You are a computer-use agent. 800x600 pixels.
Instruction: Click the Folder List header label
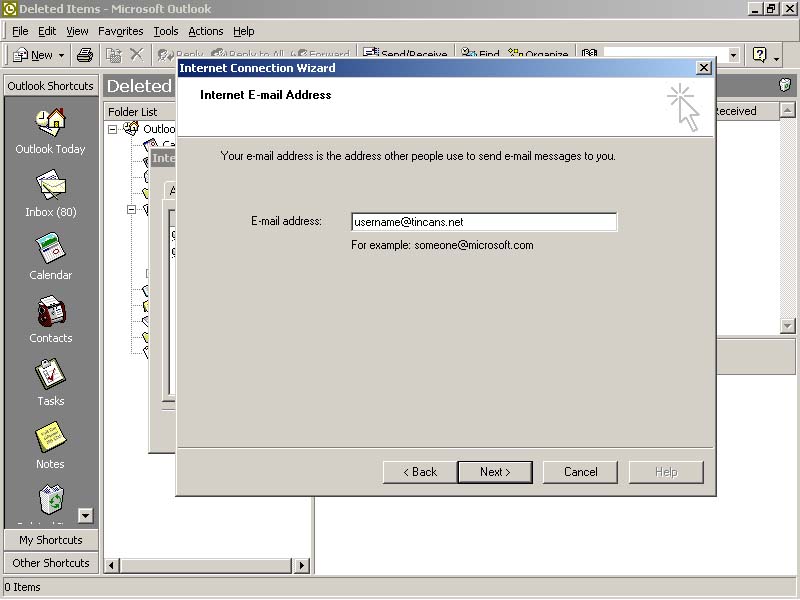[x=133, y=112]
